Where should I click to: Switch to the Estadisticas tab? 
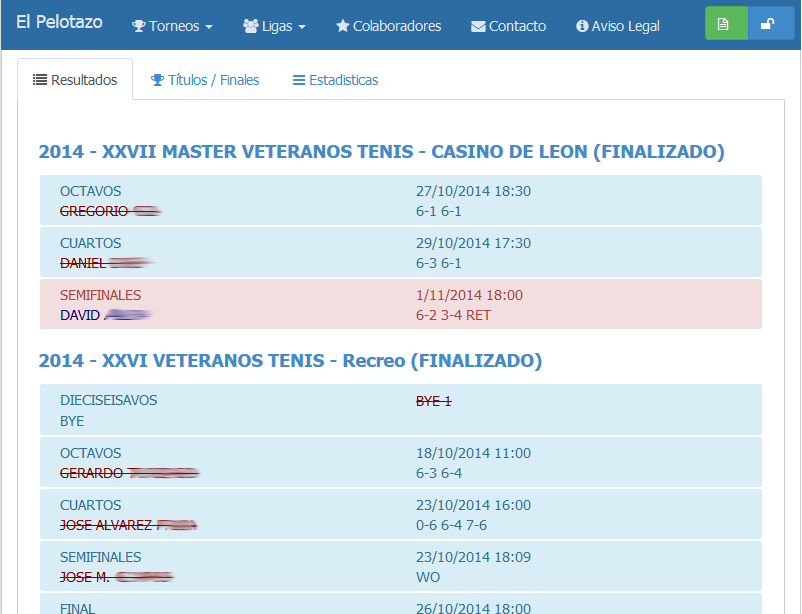pos(335,80)
